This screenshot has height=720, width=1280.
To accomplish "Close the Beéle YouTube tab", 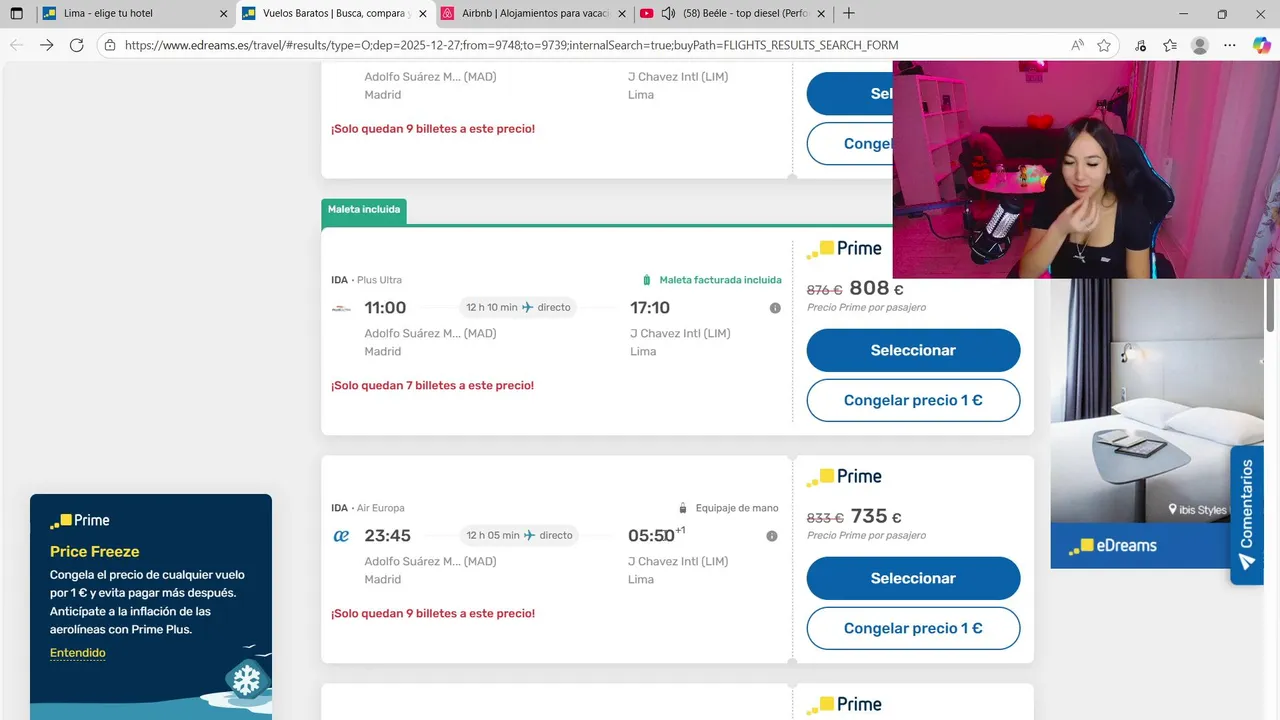I will (x=821, y=14).
